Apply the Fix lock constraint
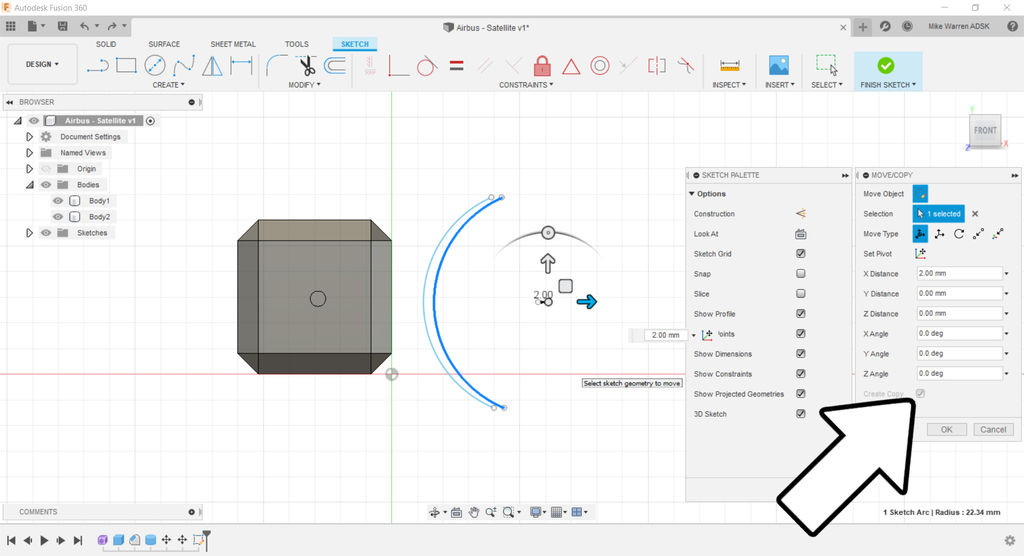 (x=542, y=65)
